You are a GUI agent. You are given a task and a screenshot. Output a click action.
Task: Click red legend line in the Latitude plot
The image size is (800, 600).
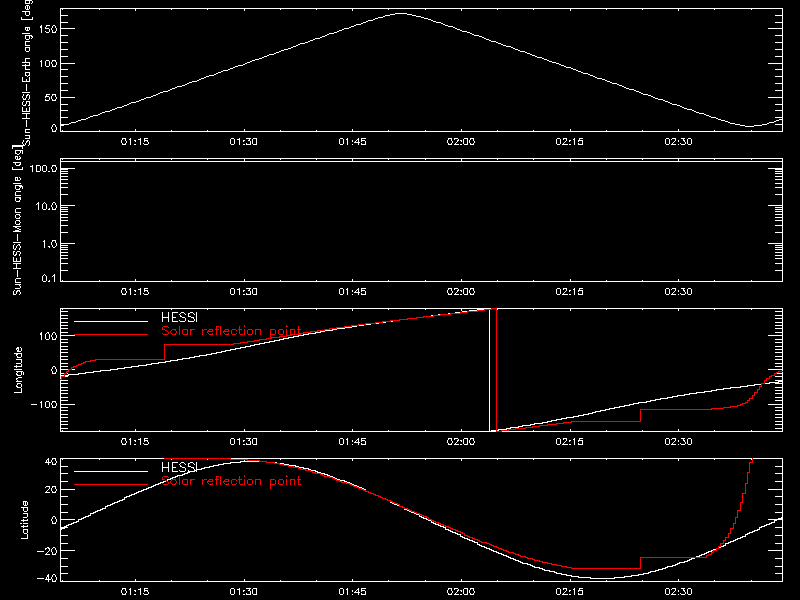coord(111,485)
